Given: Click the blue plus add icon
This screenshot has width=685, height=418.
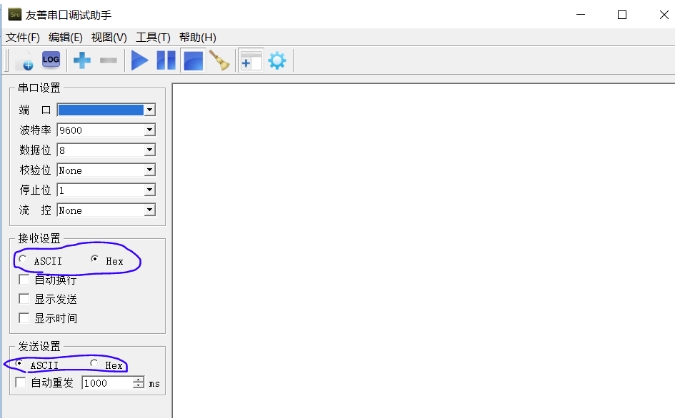Looking at the screenshot, I should click(x=82, y=60).
